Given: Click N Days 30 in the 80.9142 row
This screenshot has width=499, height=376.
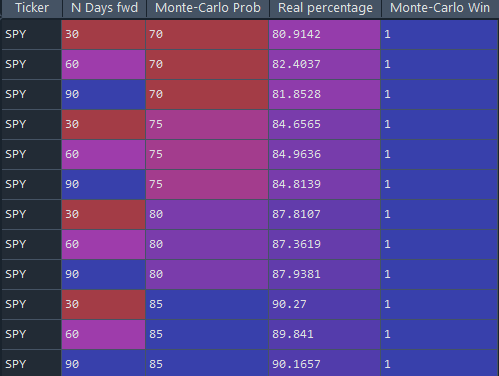Looking at the screenshot, I should 103,34.
